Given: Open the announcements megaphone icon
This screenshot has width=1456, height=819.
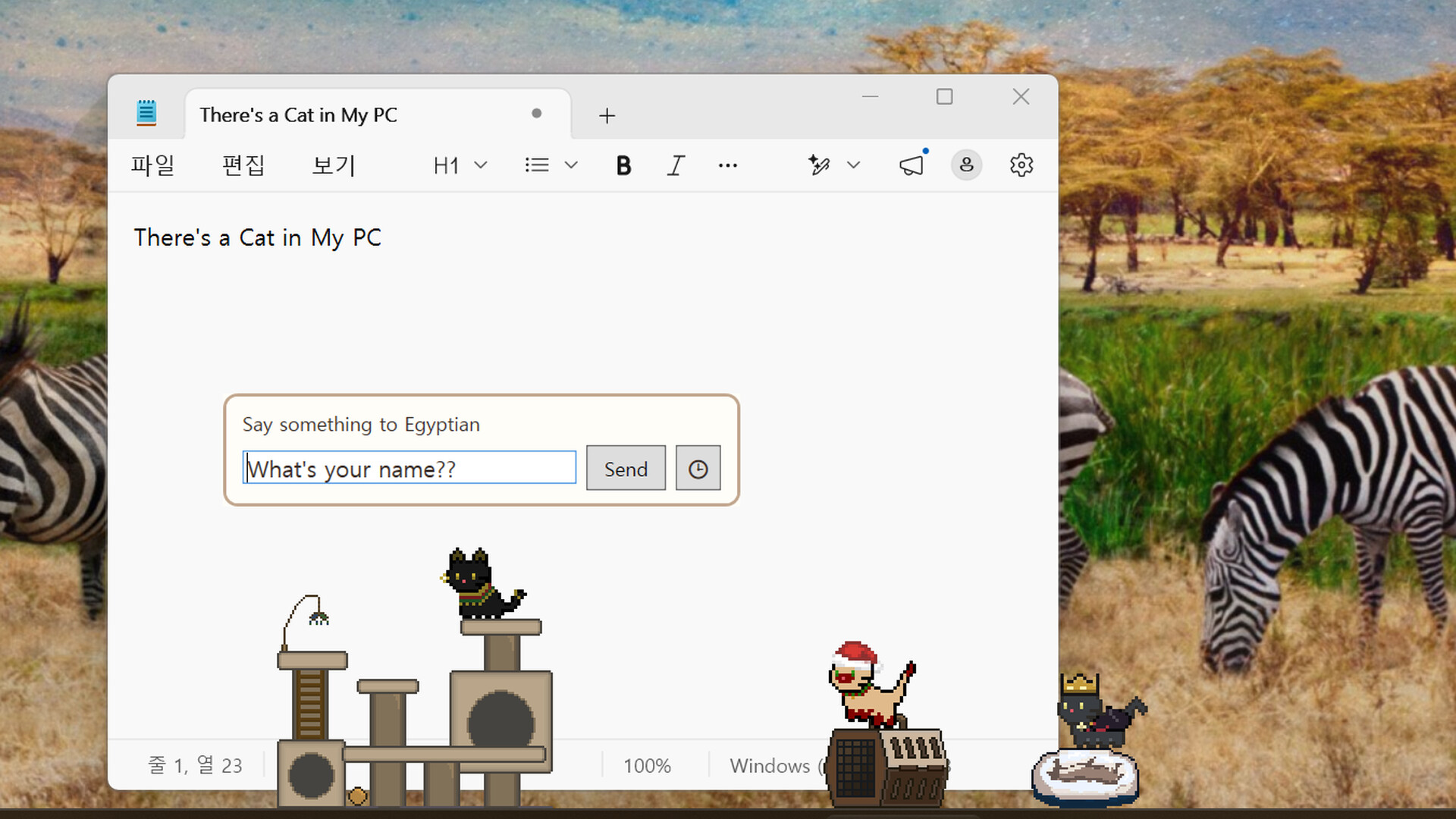Looking at the screenshot, I should point(912,165).
